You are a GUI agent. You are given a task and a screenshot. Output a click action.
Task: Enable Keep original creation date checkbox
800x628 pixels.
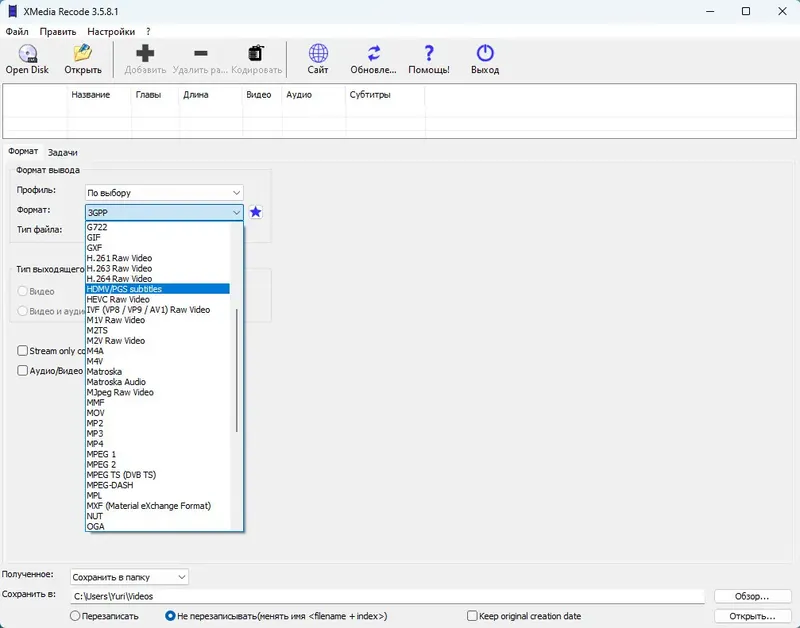click(472, 616)
